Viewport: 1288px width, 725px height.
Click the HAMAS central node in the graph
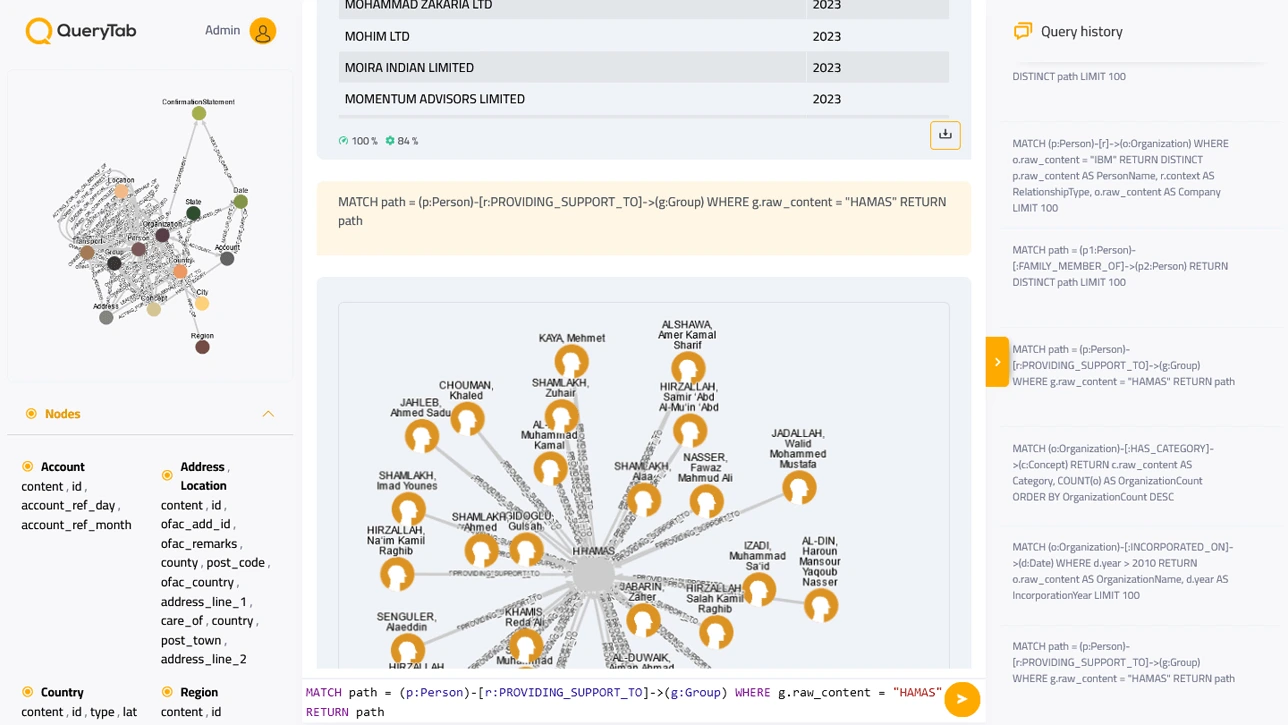[x=592, y=573]
